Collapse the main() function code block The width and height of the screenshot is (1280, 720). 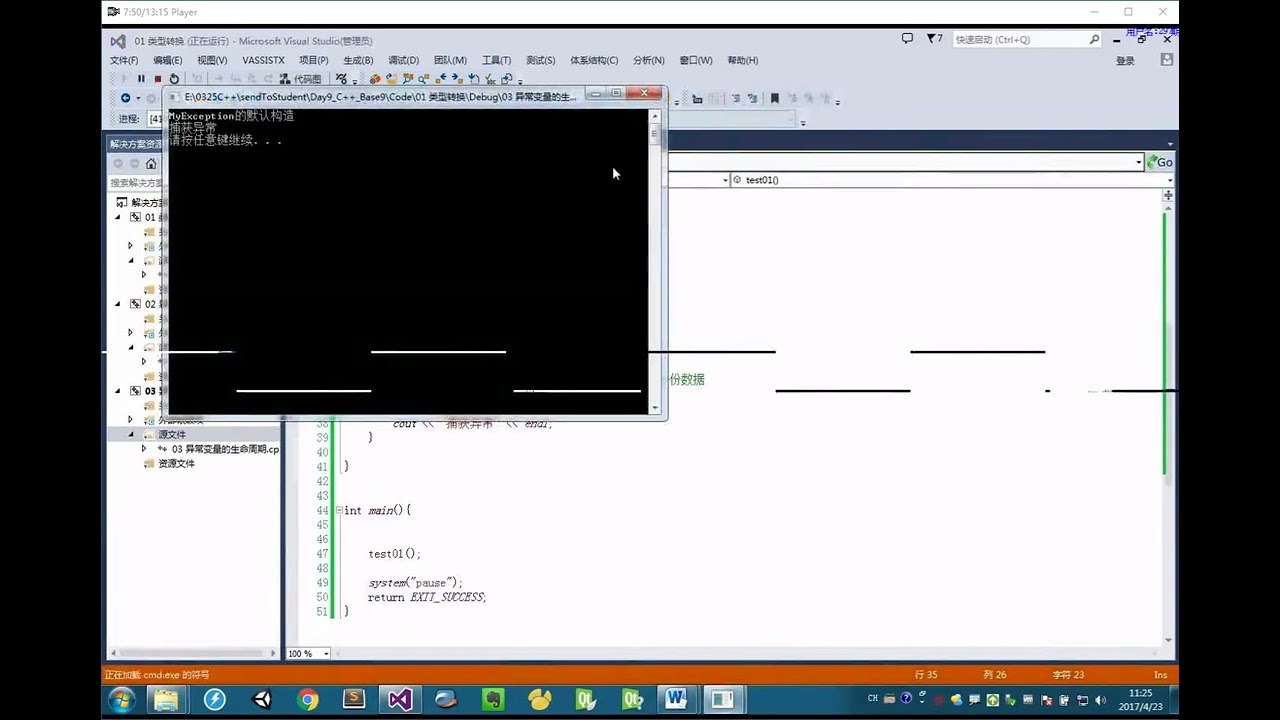[x=339, y=510]
